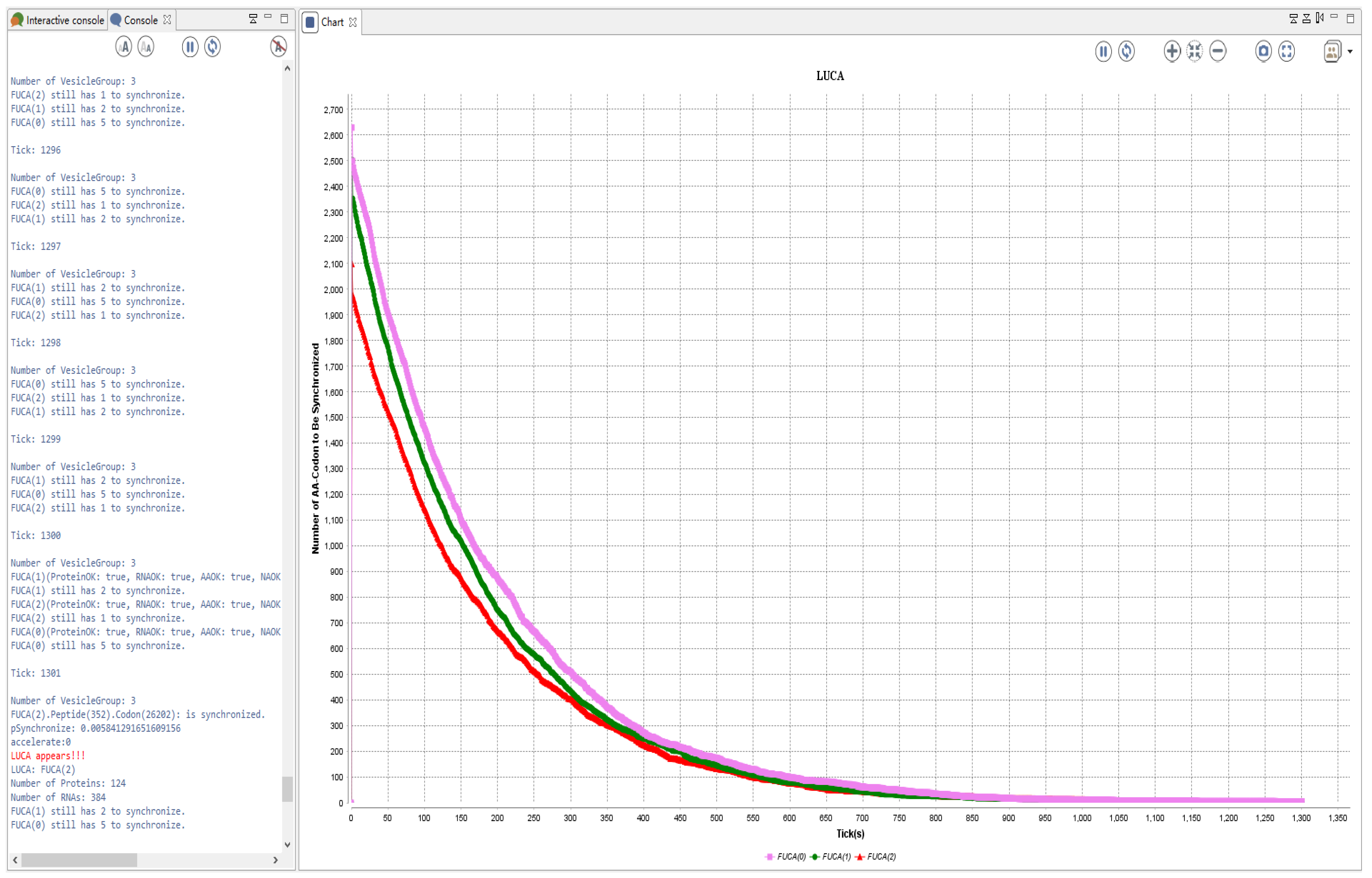Viewport: 1372px width, 878px height.
Task: Zoom out of the chart
Action: click(x=1218, y=51)
